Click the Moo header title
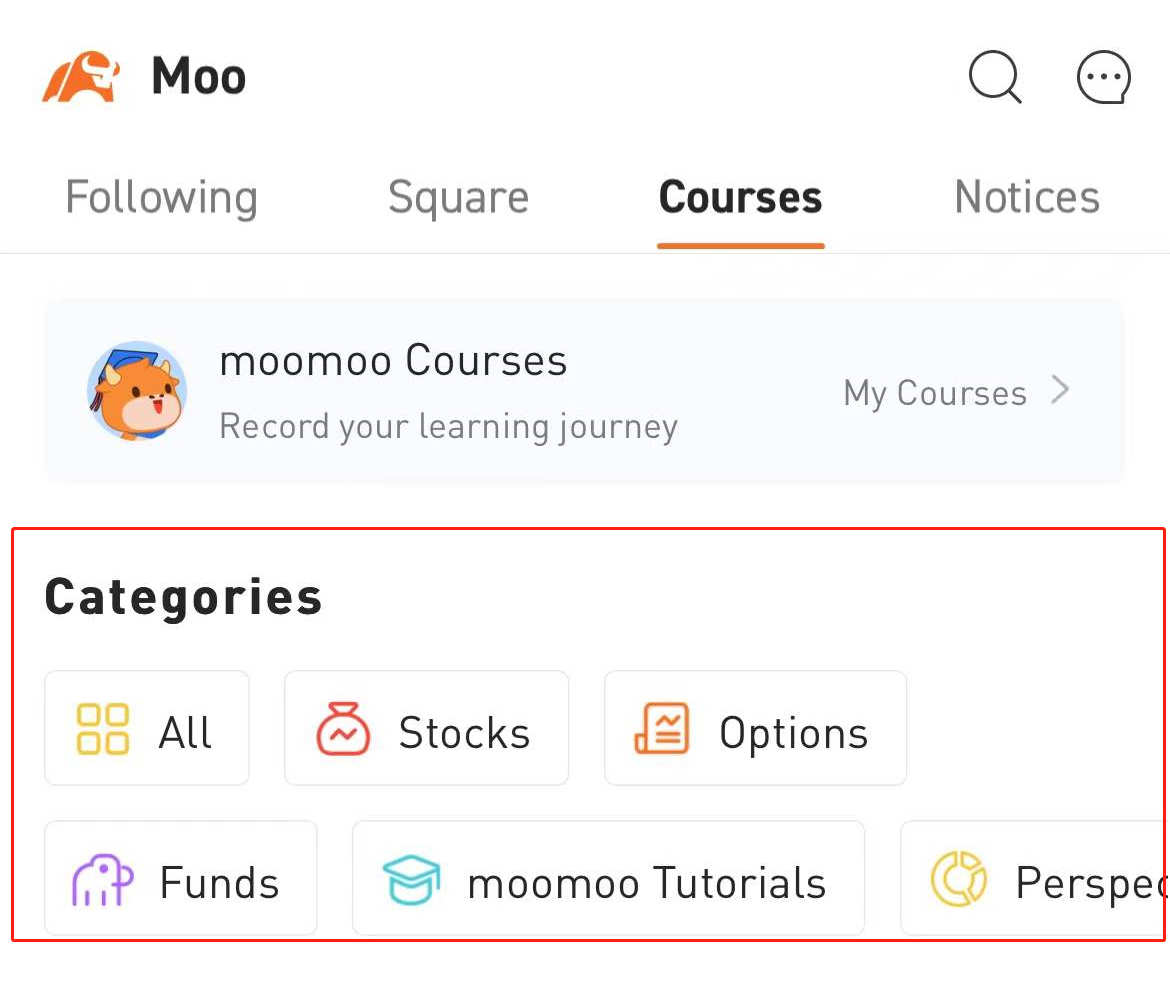1170x993 pixels. pos(198,76)
